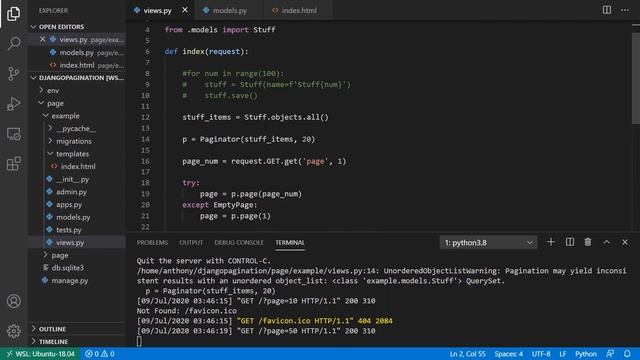Change encoding via UTF-8 status item
640x360 pixels.
pyautogui.click(x=541, y=354)
